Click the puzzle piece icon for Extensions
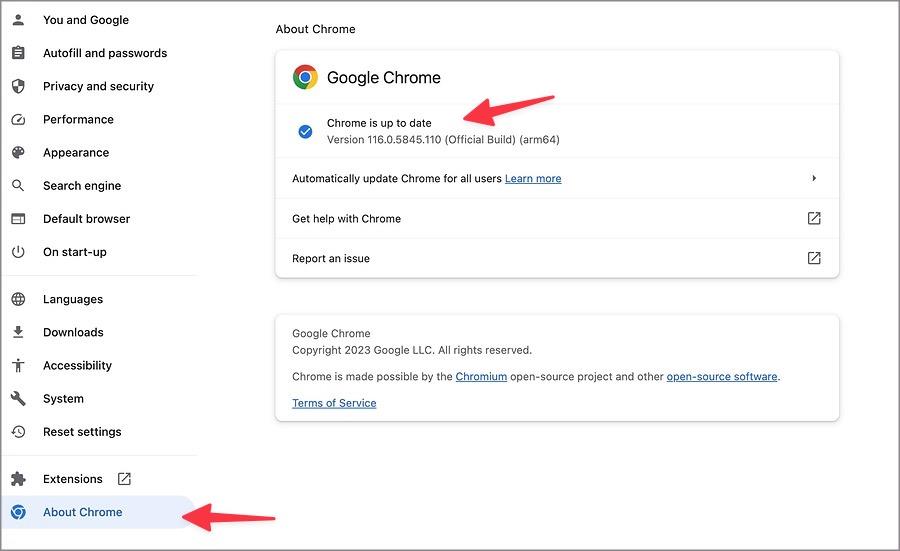 tap(18, 479)
